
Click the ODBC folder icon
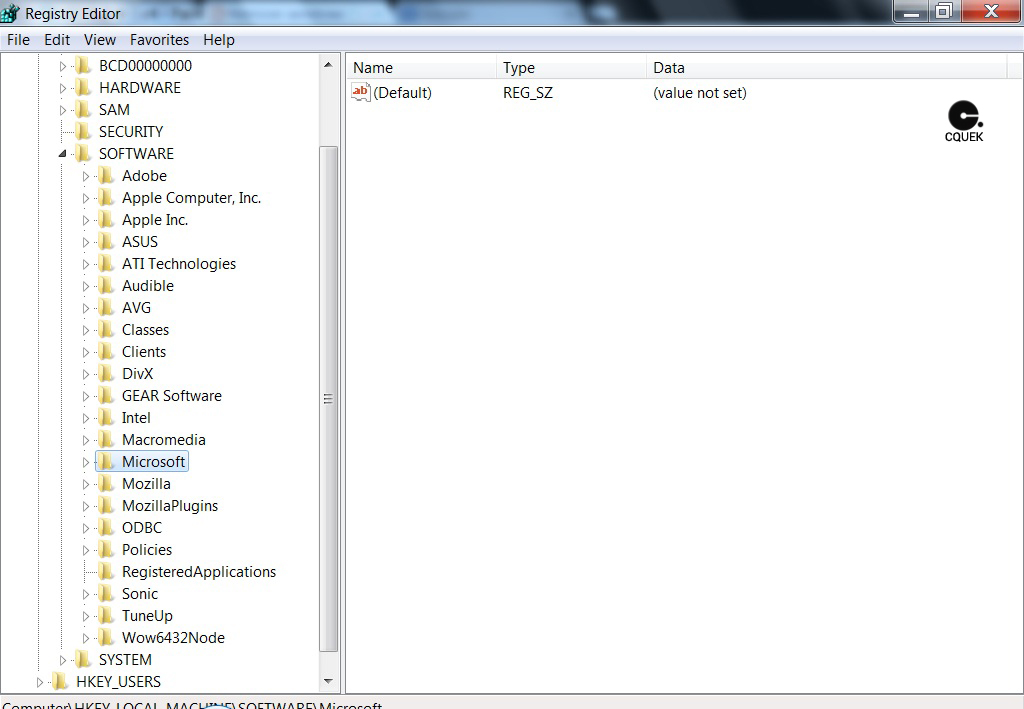pyautogui.click(x=106, y=528)
